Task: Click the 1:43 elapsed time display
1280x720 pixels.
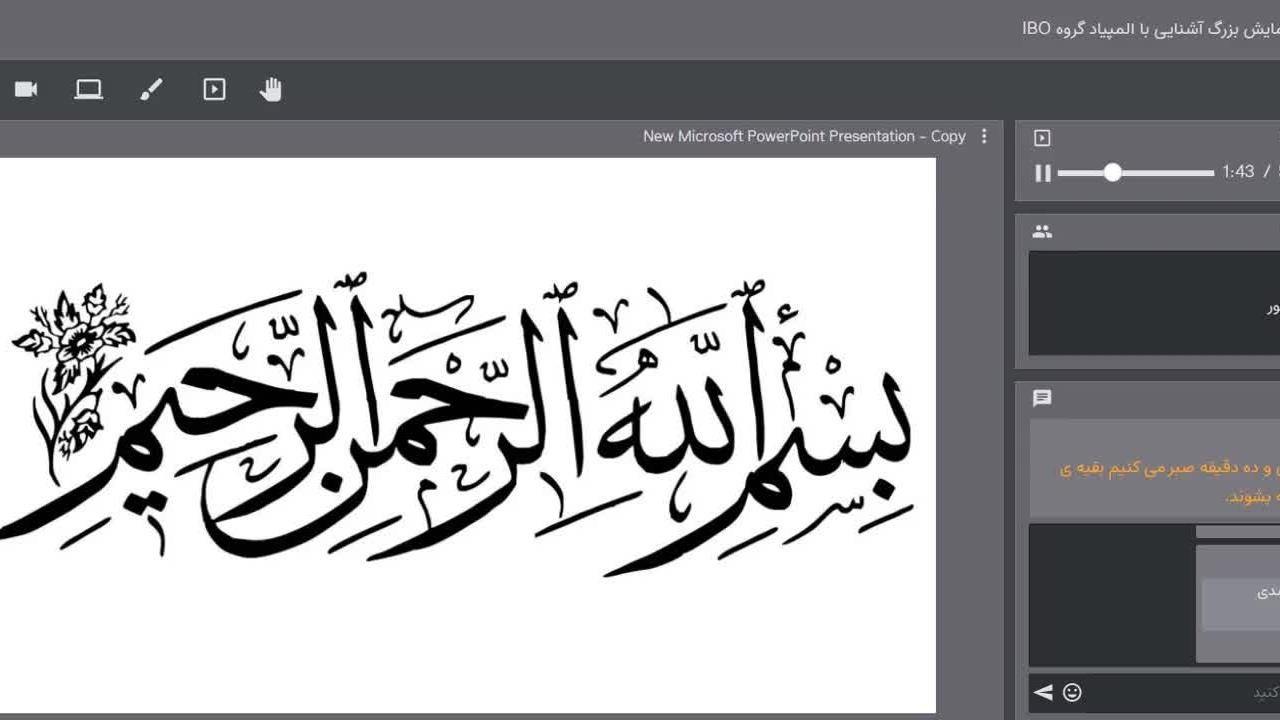Action: [x=1238, y=172]
